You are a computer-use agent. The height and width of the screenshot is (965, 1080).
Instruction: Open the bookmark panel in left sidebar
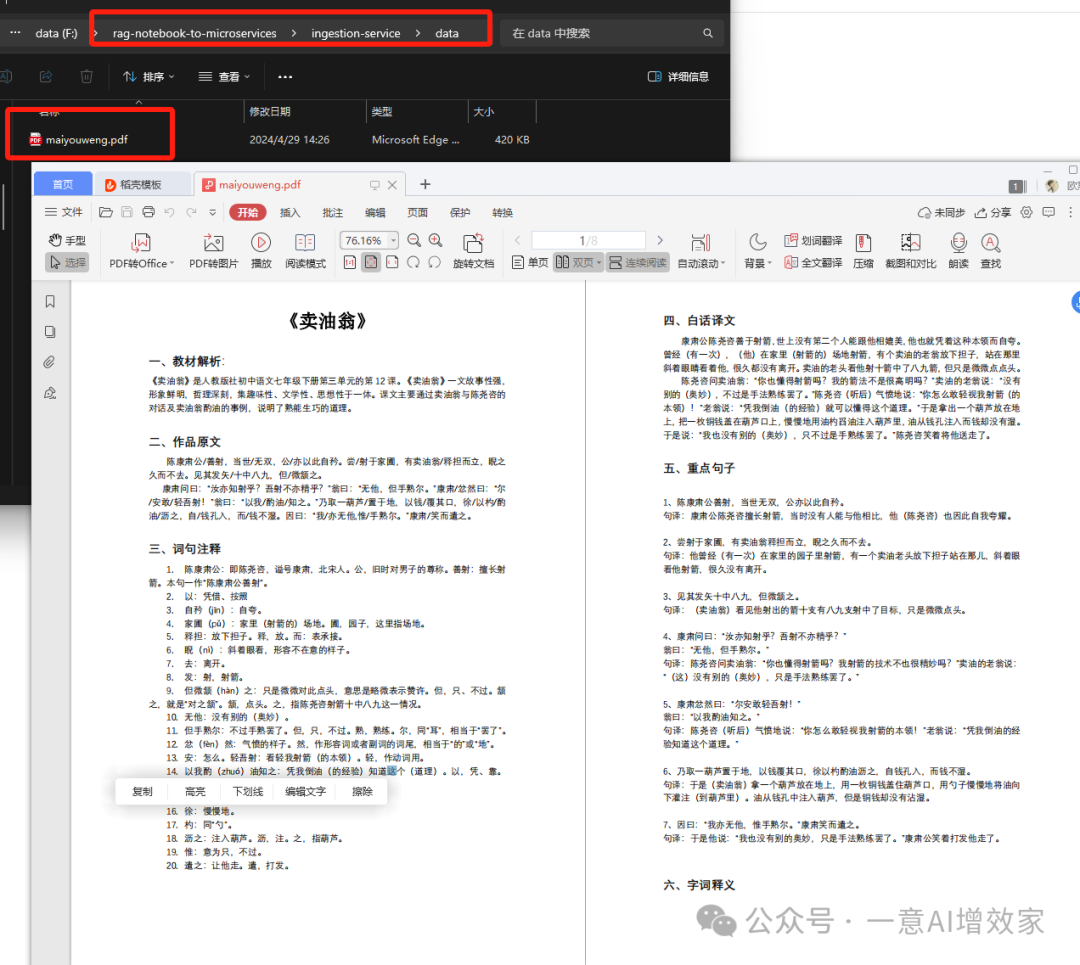coord(50,302)
